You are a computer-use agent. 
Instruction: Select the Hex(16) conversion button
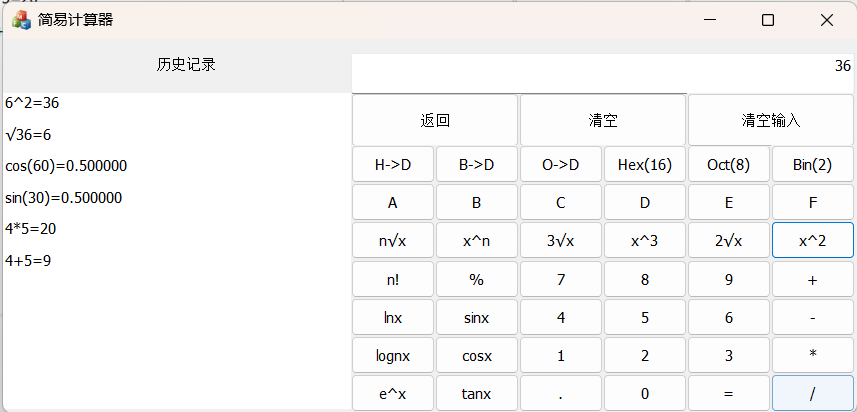point(645,165)
